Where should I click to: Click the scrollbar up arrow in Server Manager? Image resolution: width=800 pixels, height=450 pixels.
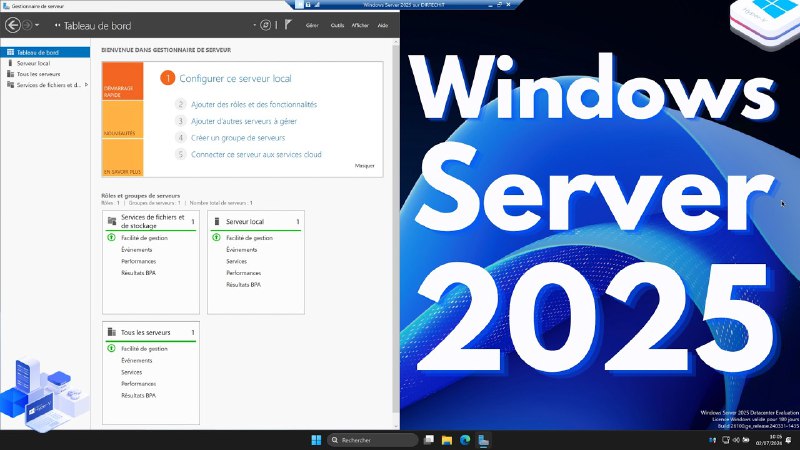tap(396, 42)
